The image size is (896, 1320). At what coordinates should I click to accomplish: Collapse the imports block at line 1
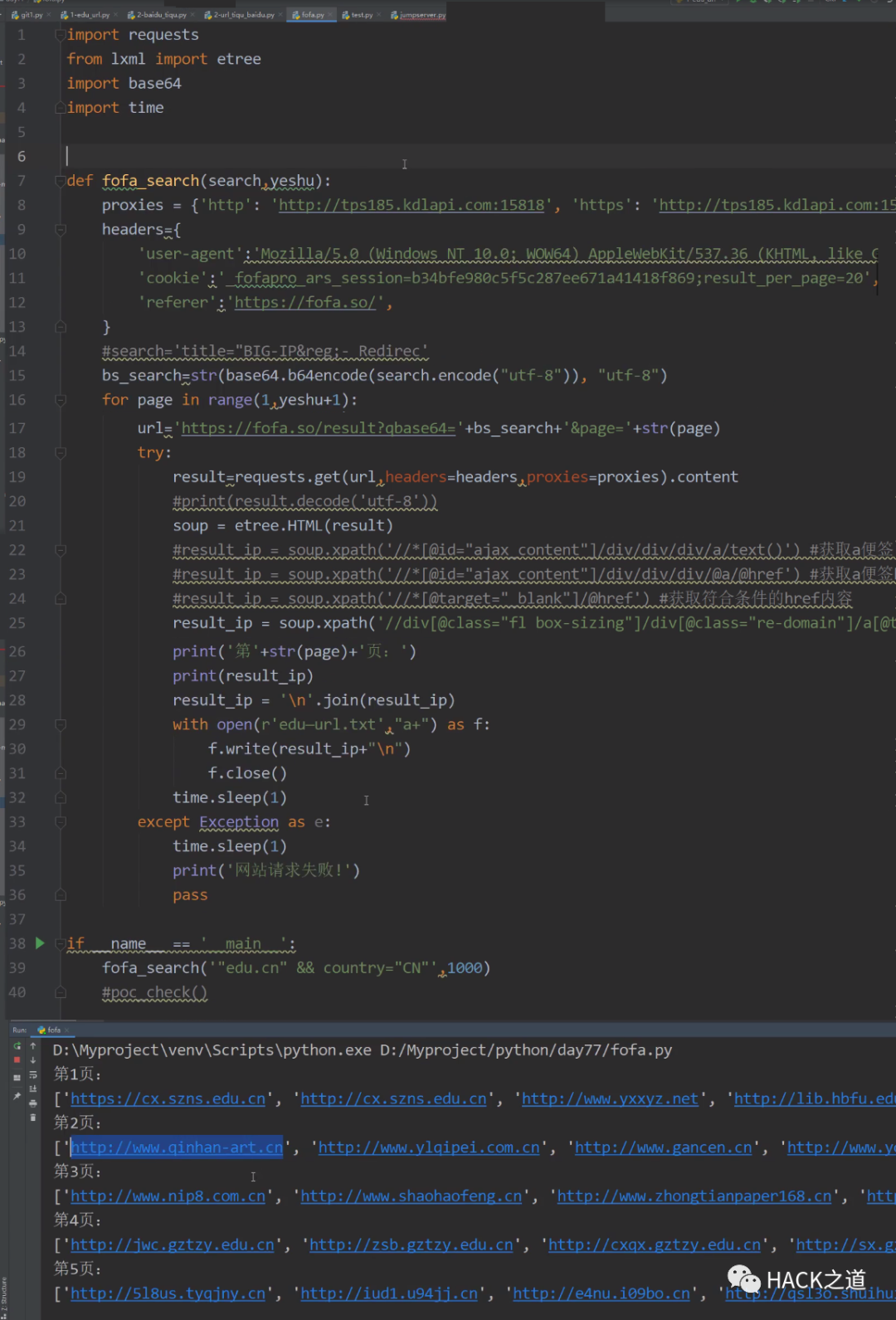click(x=60, y=35)
